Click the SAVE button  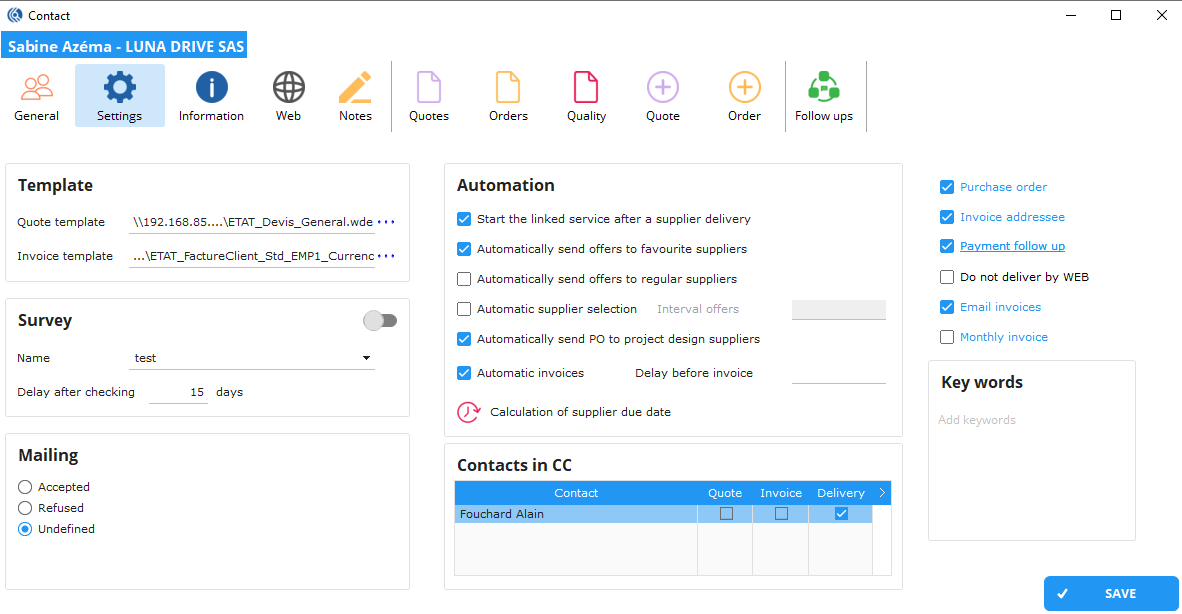(x=1111, y=593)
